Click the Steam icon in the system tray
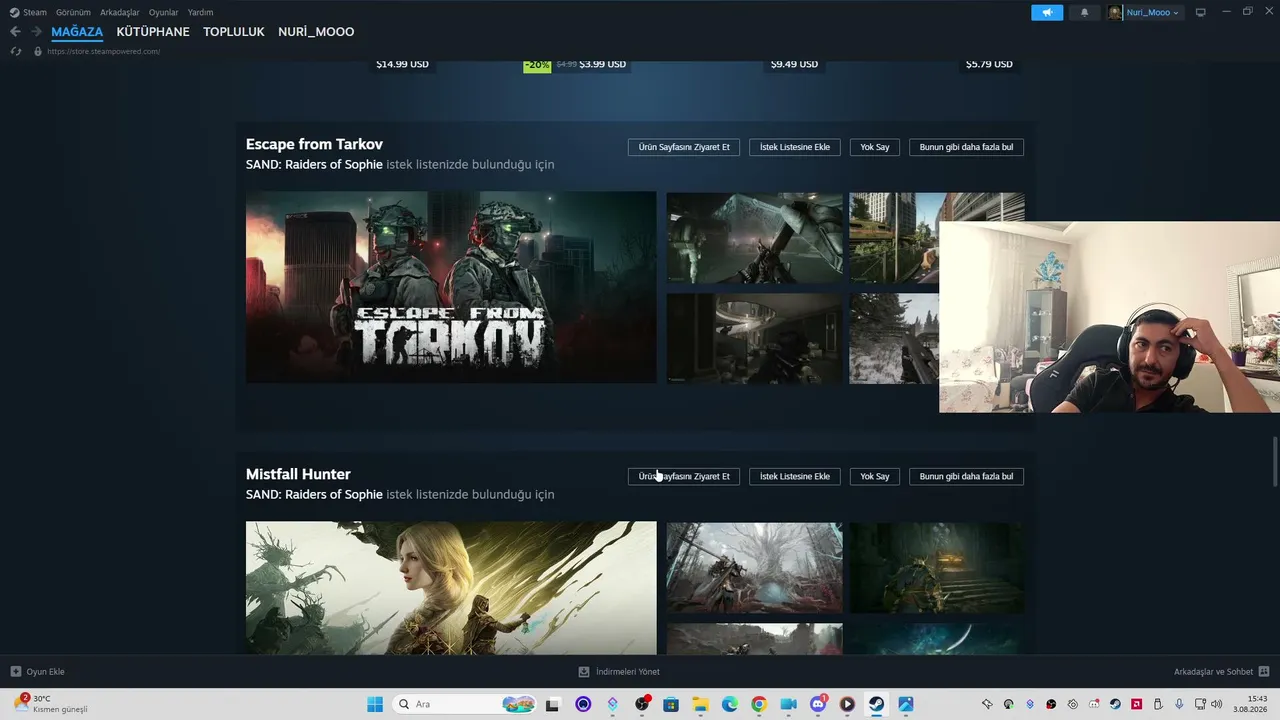 coord(1115,704)
